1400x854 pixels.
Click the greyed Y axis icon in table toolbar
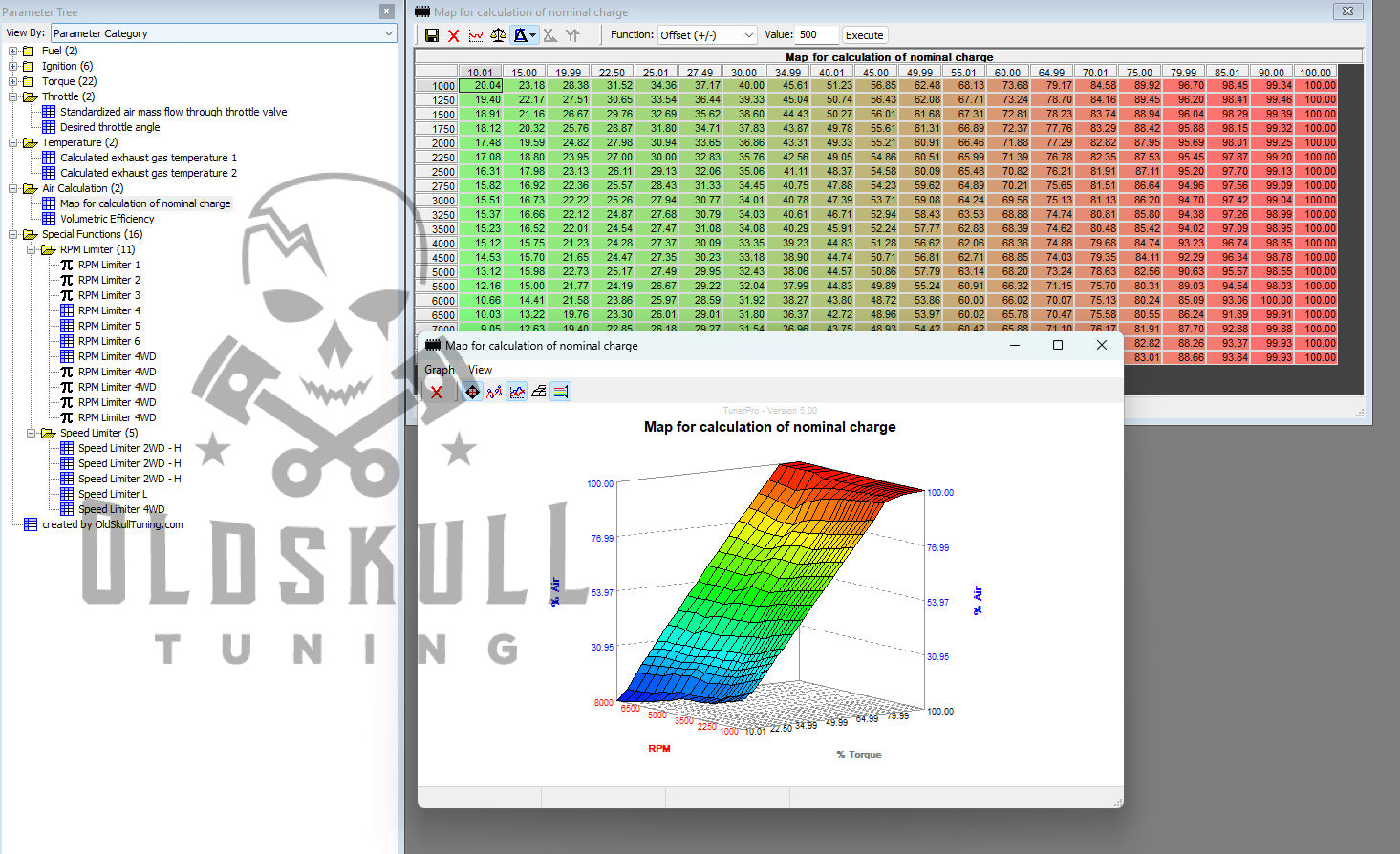coord(572,35)
